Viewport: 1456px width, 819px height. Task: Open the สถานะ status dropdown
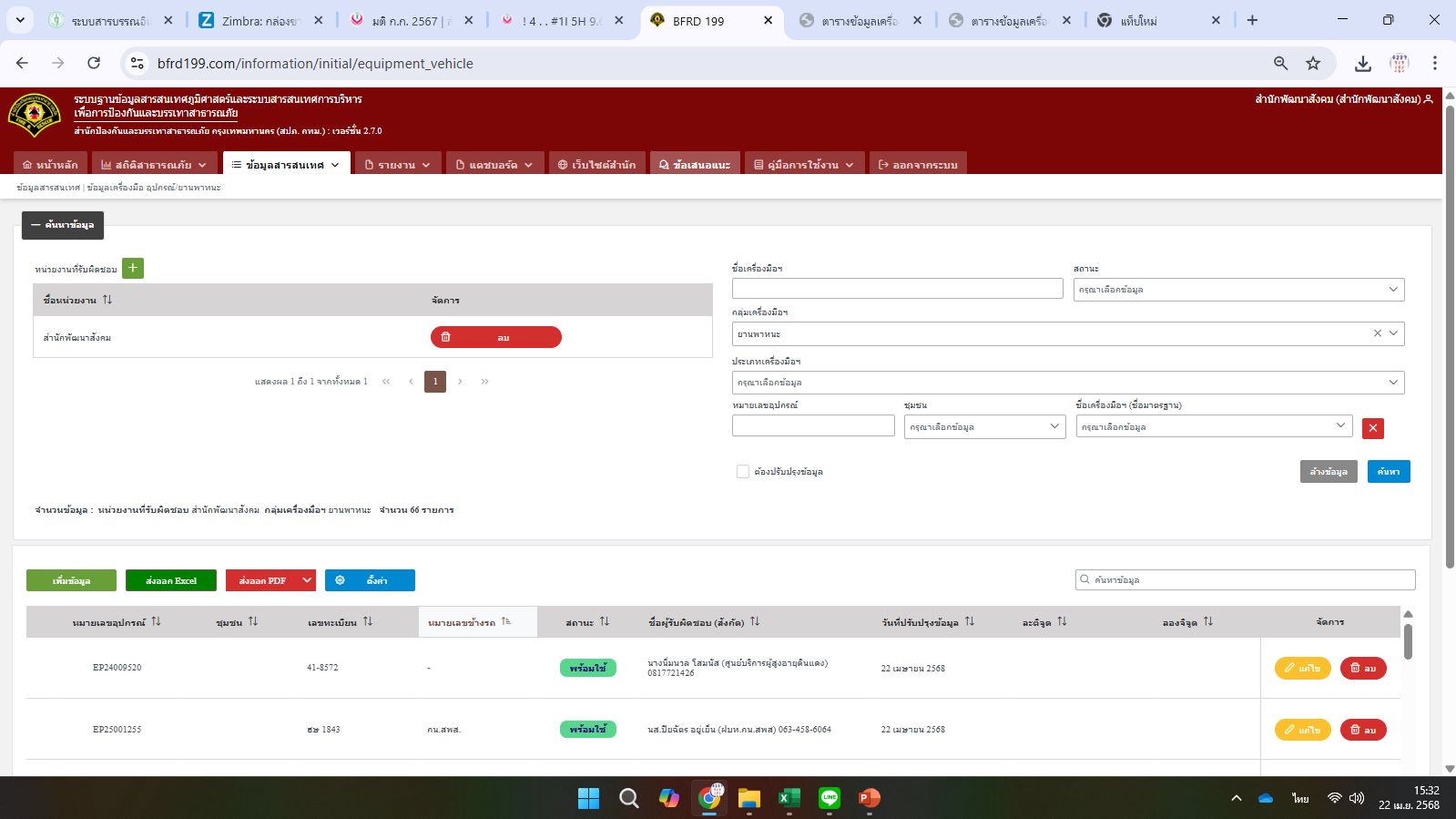[1237, 290]
